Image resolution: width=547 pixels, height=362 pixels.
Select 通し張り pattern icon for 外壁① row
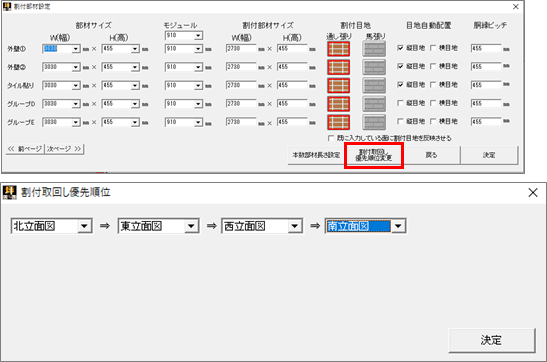pos(338,49)
